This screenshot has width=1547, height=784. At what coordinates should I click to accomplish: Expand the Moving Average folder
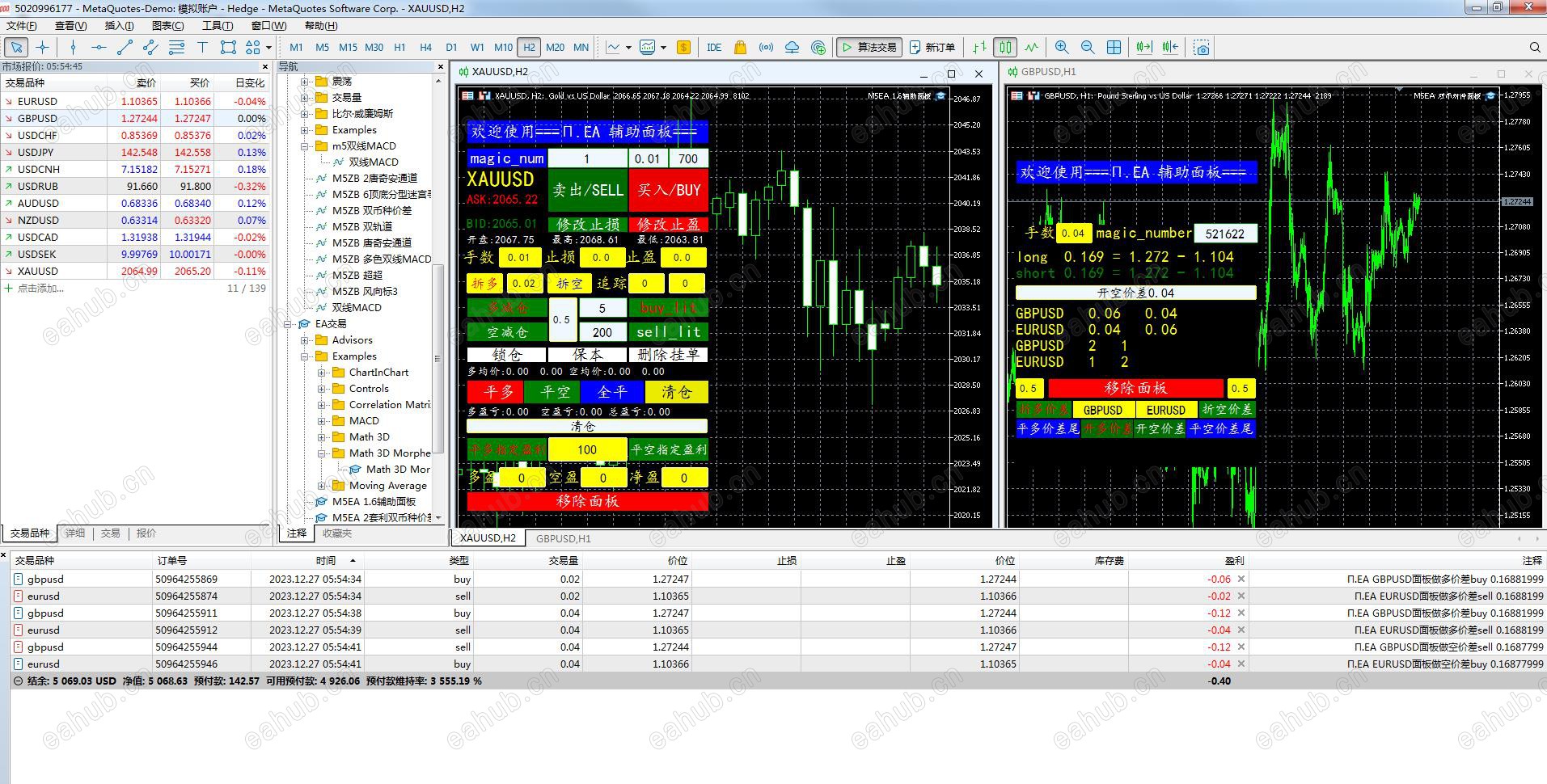(322, 486)
